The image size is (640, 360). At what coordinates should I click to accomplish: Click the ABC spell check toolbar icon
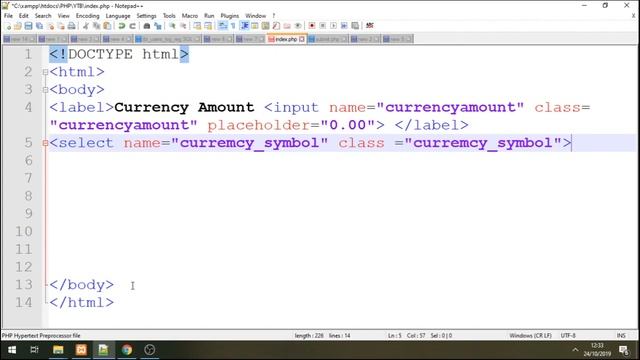(370, 26)
